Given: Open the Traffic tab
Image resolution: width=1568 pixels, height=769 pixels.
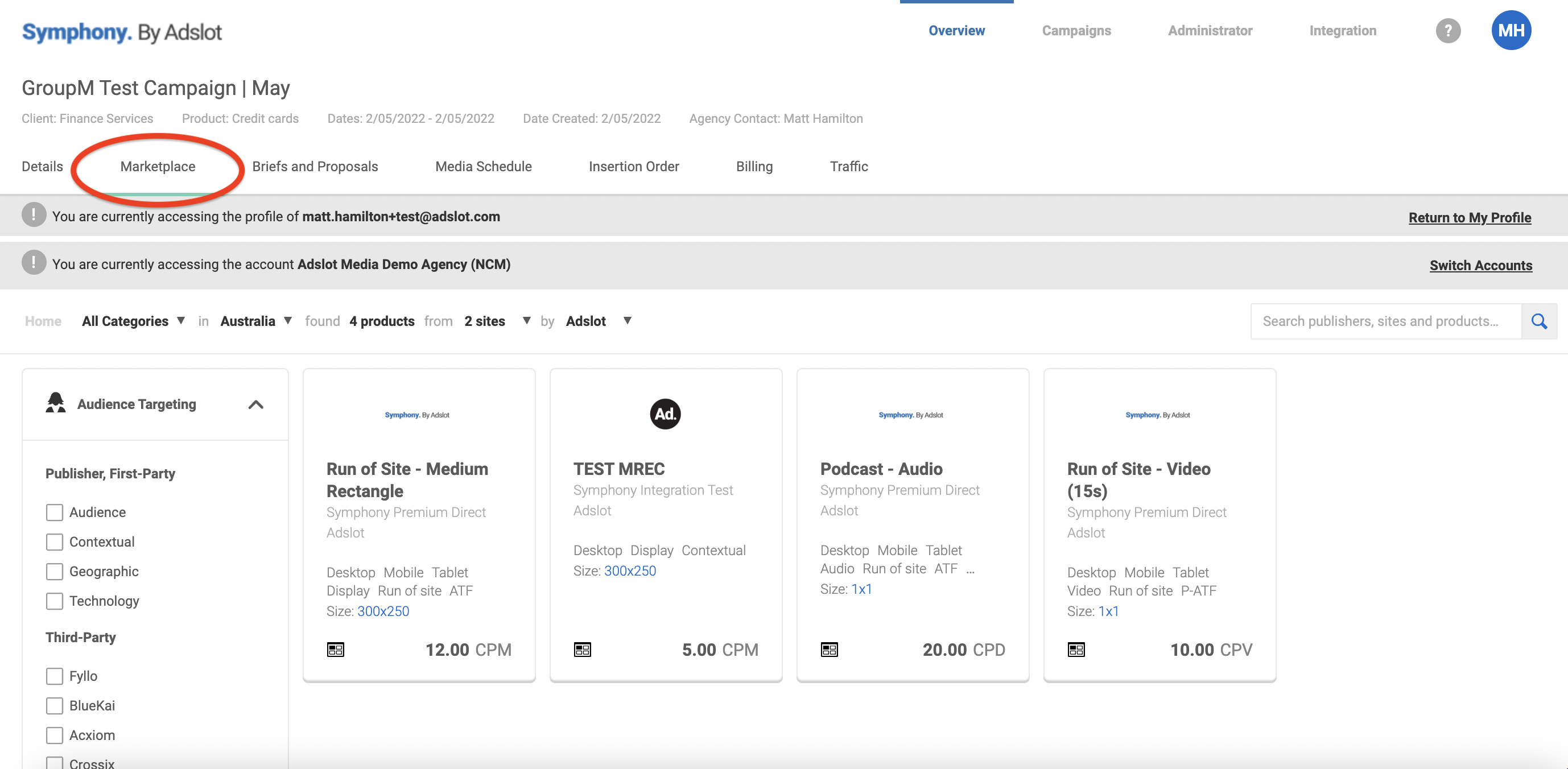Looking at the screenshot, I should coord(848,166).
